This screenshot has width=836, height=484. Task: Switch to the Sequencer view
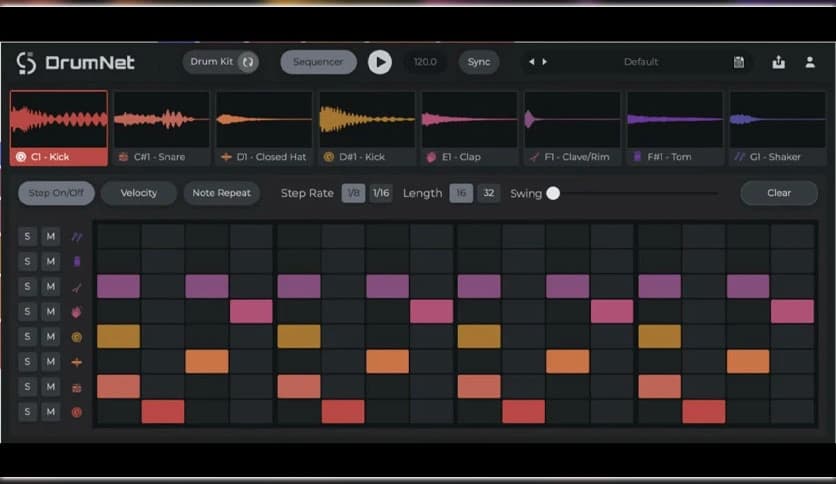point(318,62)
